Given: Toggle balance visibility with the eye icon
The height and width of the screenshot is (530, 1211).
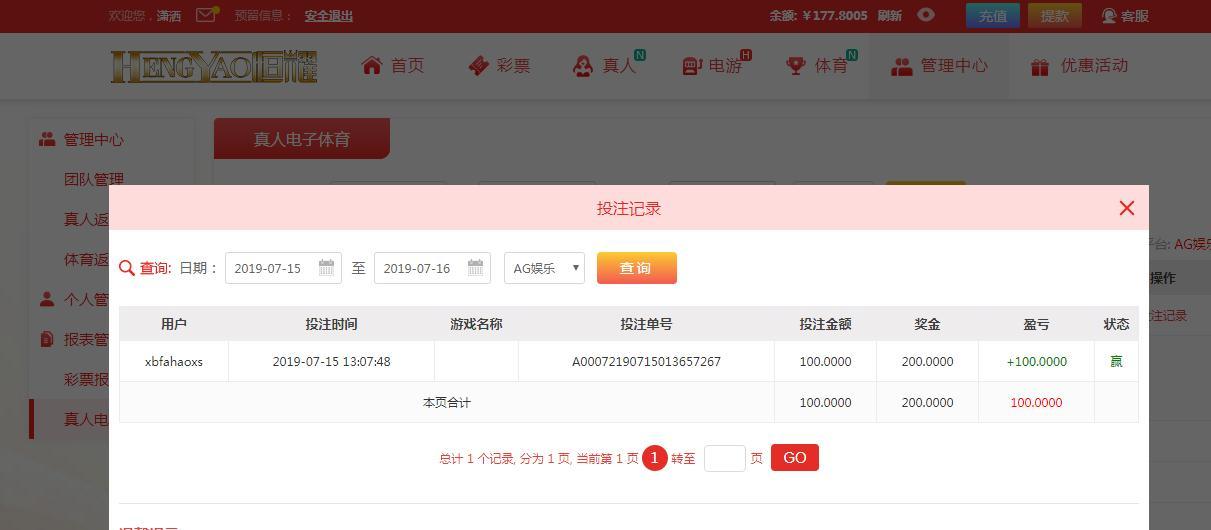Looking at the screenshot, I should point(926,15).
